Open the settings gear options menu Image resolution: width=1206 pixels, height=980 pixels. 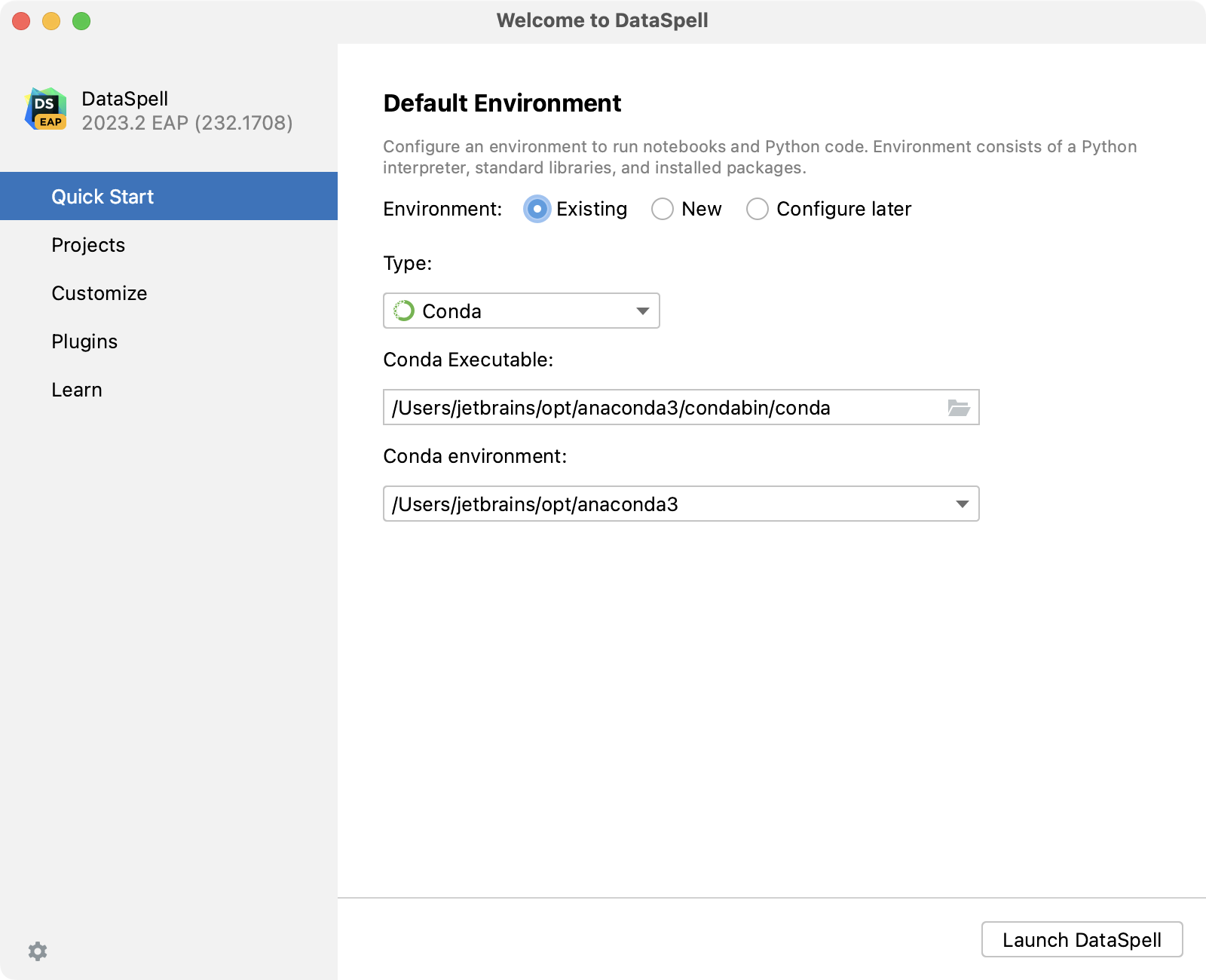tap(38, 951)
